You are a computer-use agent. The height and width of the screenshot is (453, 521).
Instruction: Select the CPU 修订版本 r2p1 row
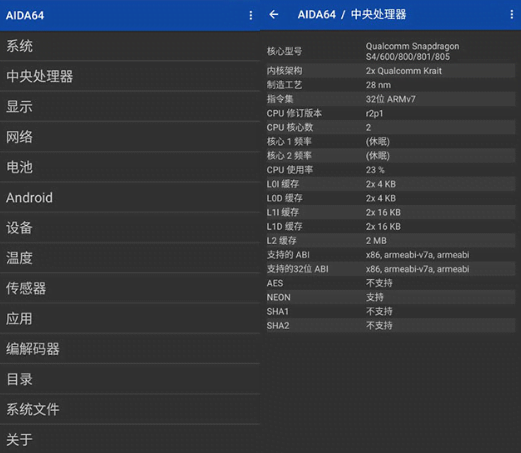tap(390, 113)
